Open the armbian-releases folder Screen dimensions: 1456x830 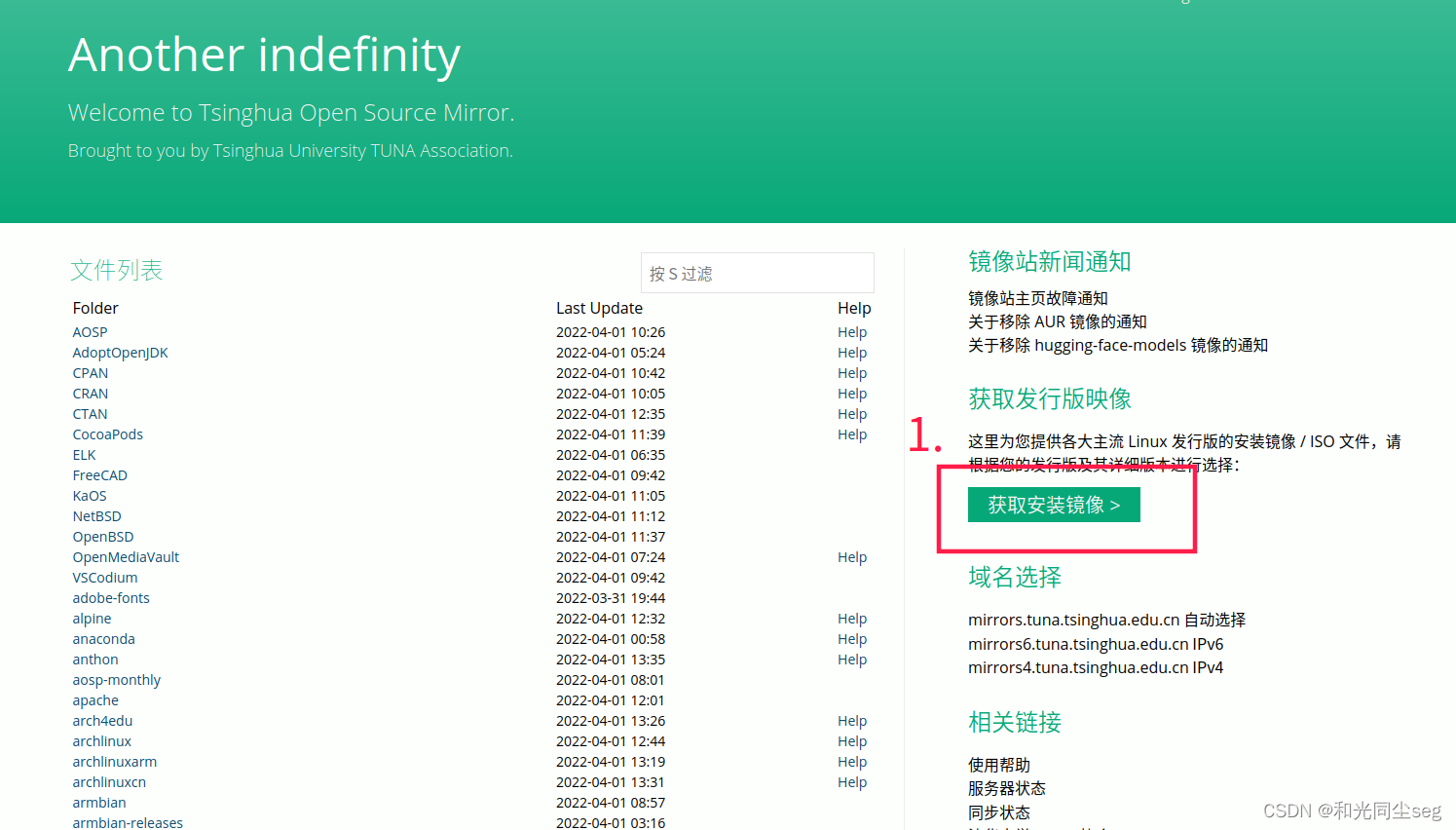point(128,822)
